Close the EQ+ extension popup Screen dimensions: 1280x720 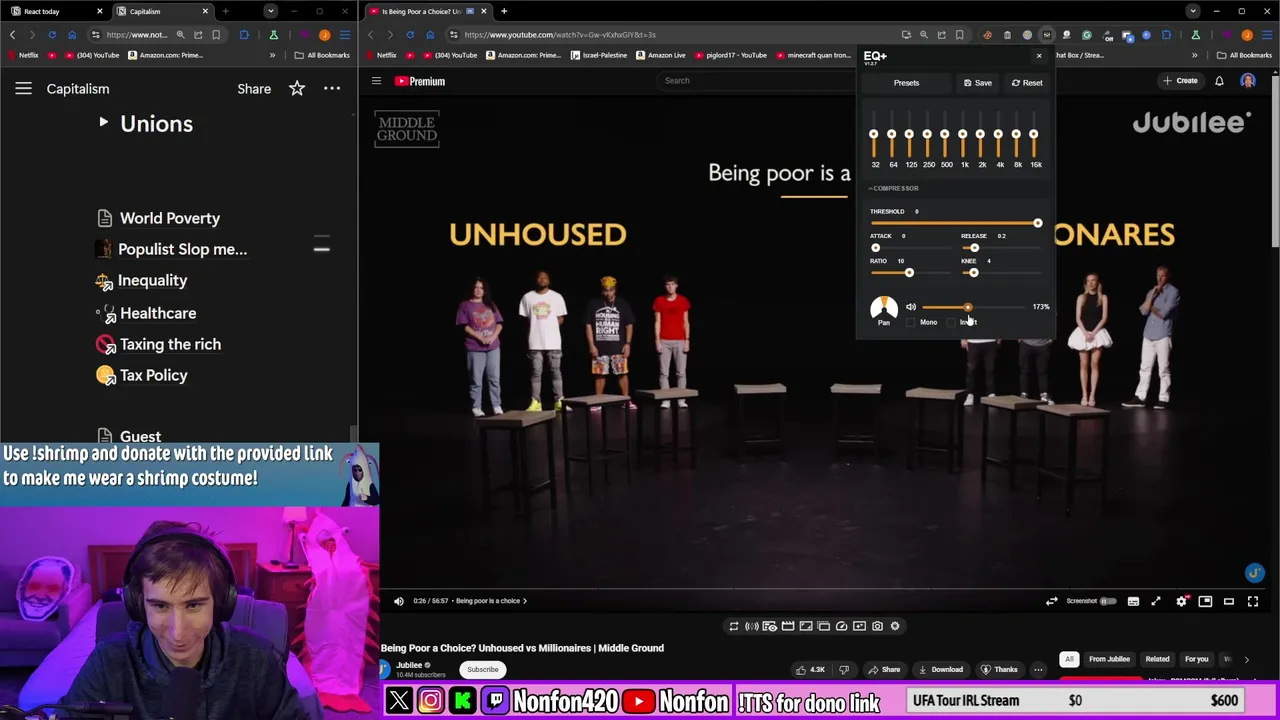(1039, 56)
